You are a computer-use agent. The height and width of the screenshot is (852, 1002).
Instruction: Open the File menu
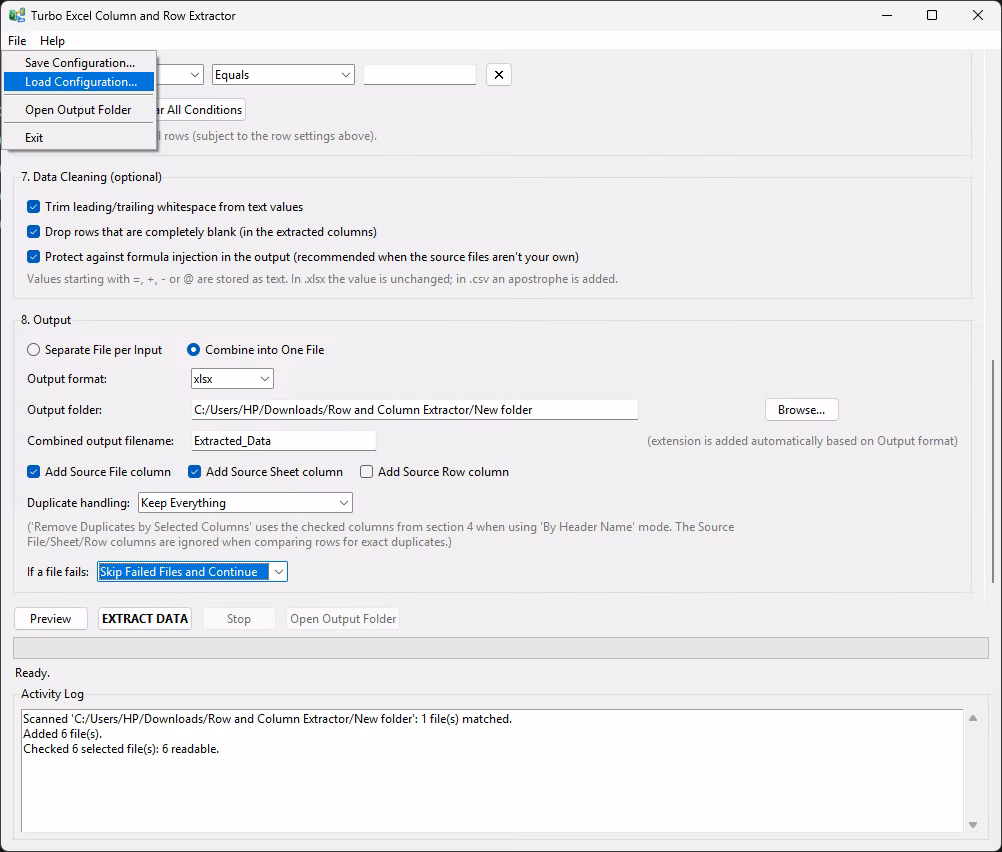coord(17,40)
